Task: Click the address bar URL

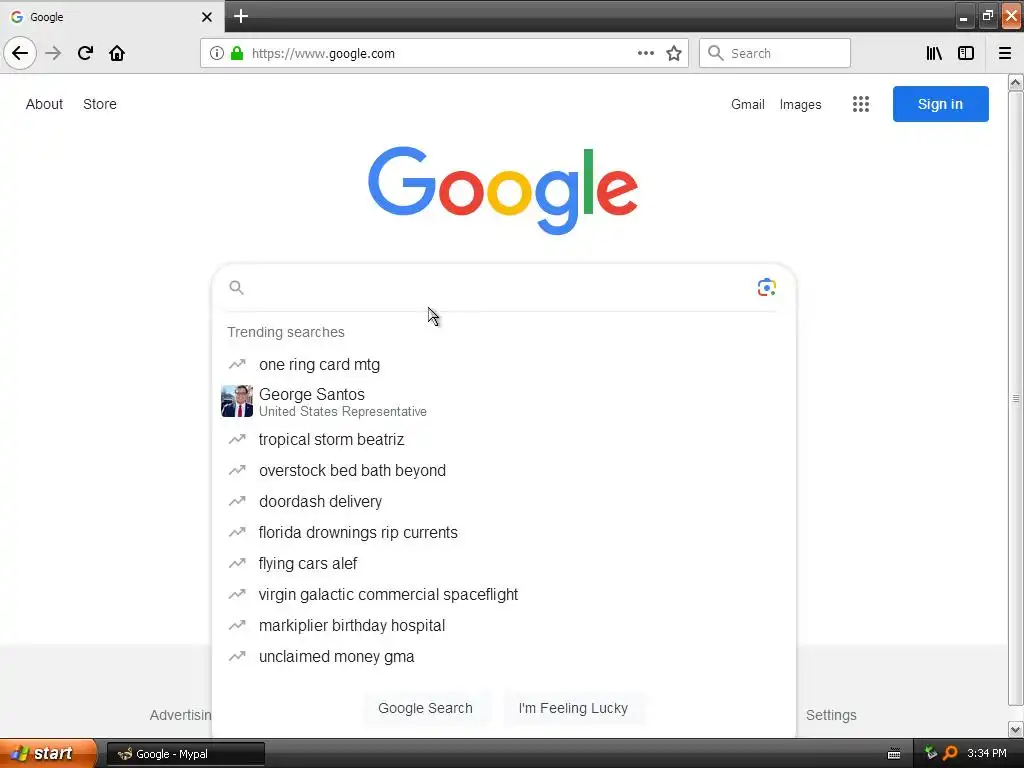Action: point(323,54)
